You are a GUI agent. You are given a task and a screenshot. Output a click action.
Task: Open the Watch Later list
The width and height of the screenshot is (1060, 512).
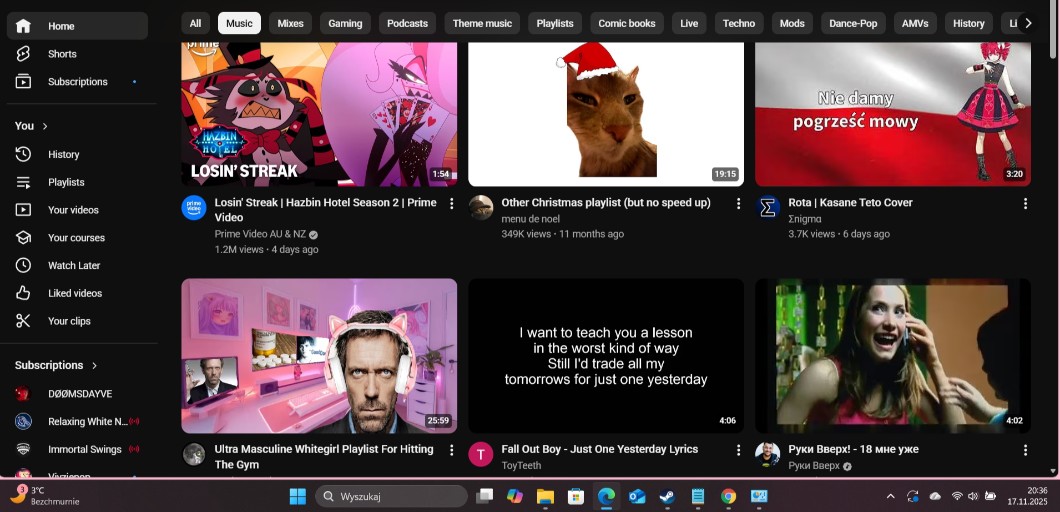click(x=74, y=266)
